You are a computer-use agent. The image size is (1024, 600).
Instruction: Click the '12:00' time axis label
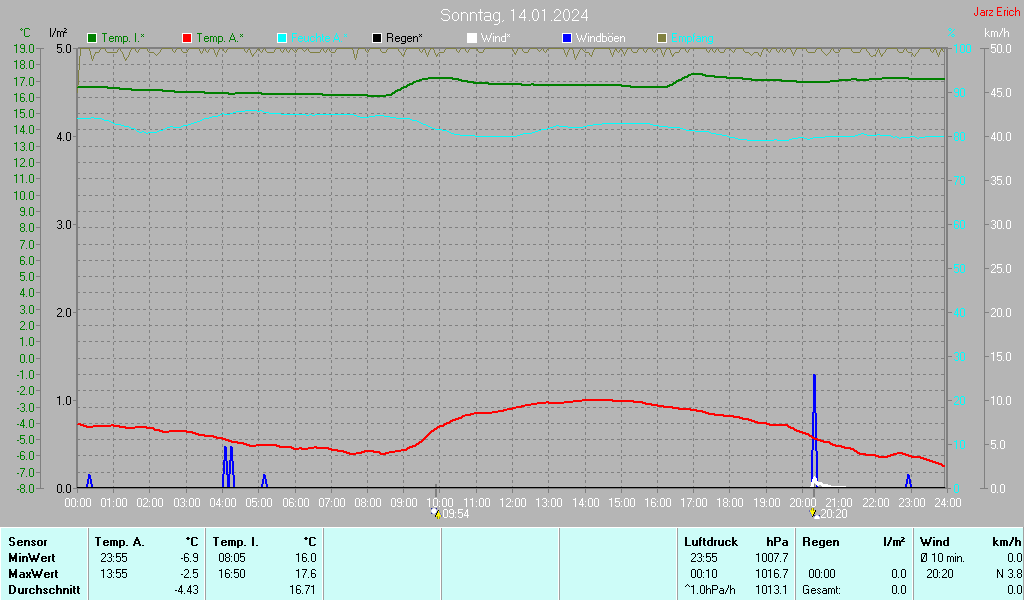coord(513,503)
